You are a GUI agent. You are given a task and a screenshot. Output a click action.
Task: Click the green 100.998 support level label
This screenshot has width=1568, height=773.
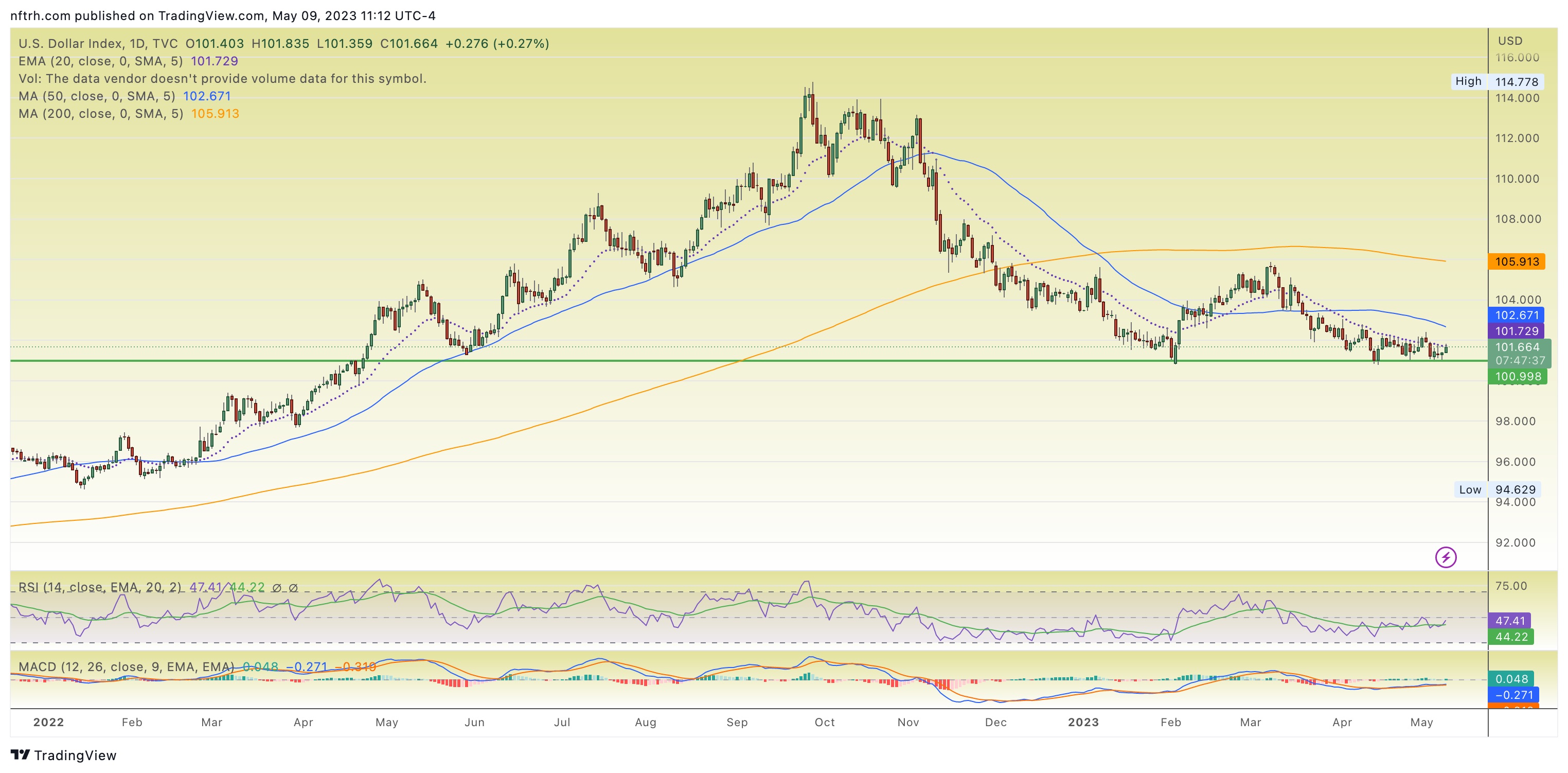pos(1518,376)
